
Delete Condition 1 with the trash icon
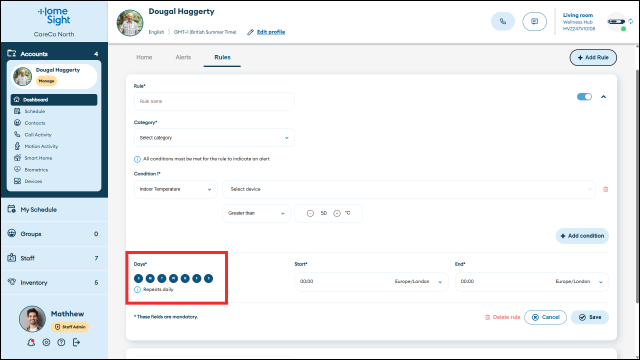(606, 189)
